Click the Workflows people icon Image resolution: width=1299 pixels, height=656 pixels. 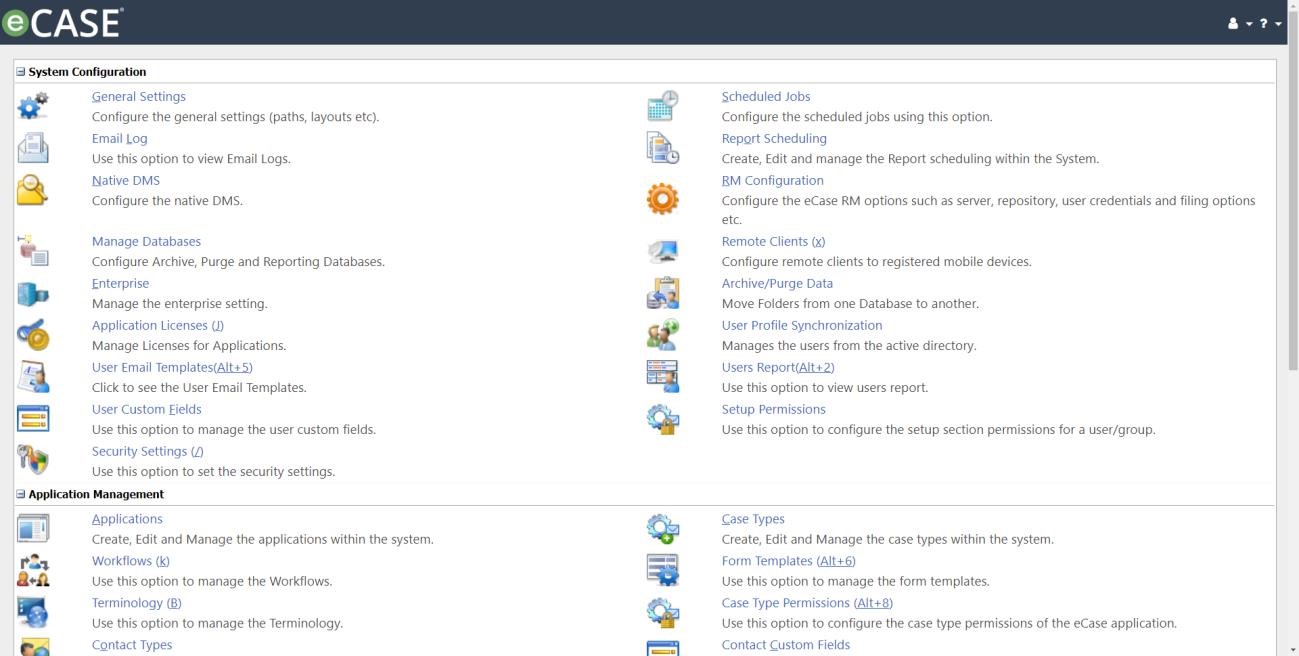33,571
